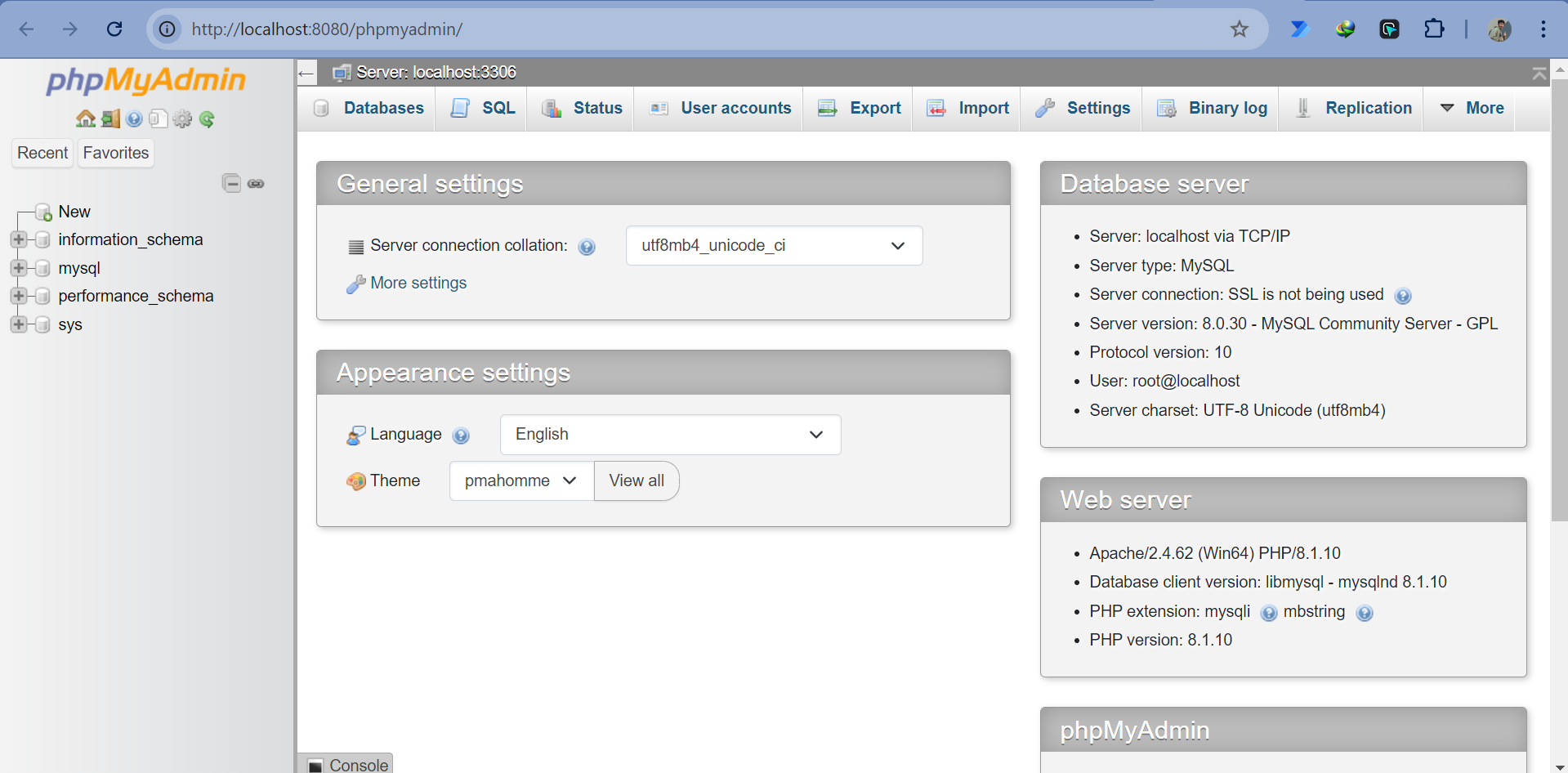Click the scrollbar down arrow
Image resolution: width=1568 pixels, height=773 pixels.
point(1560,766)
